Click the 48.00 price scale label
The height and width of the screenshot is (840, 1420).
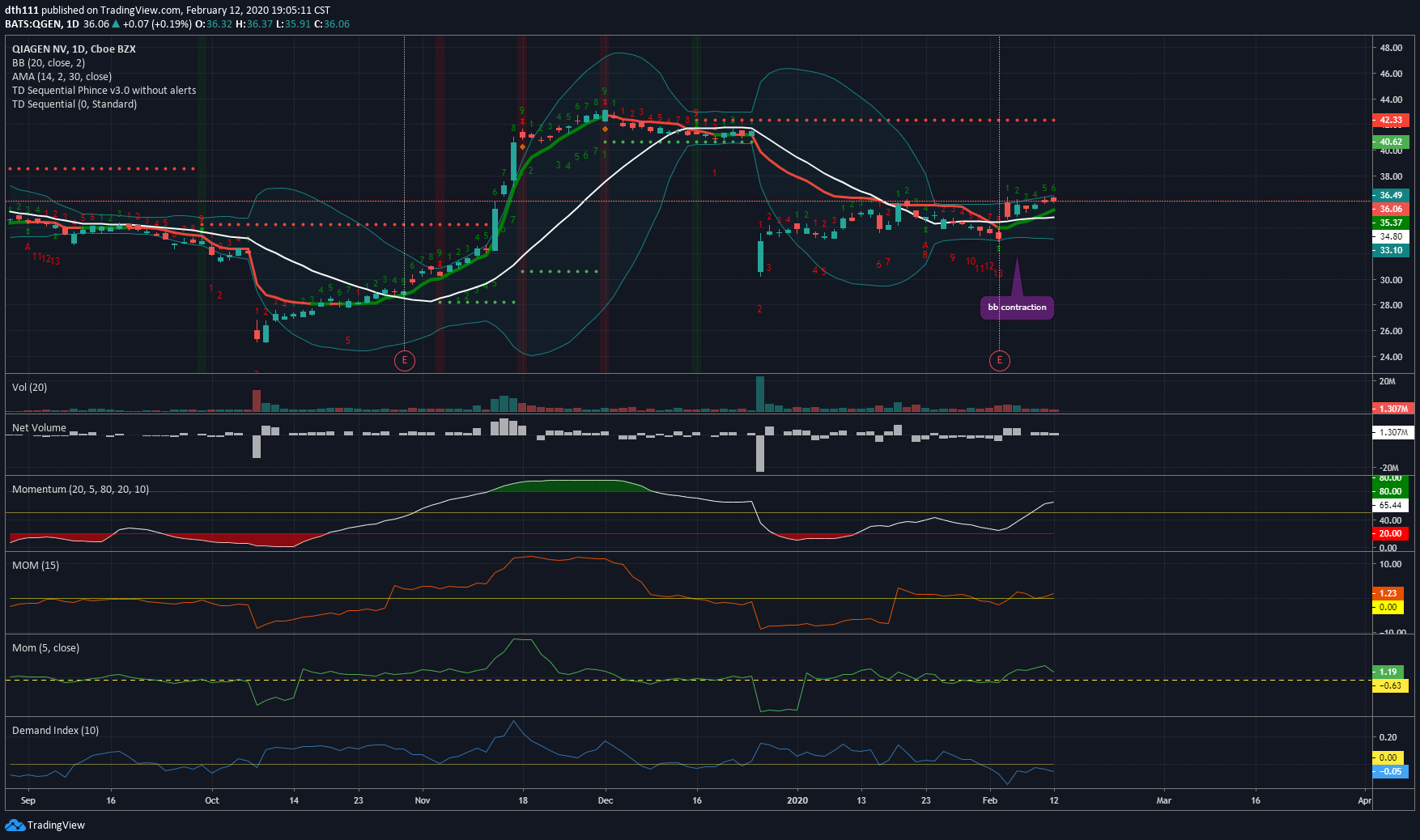coord(1391,48)
